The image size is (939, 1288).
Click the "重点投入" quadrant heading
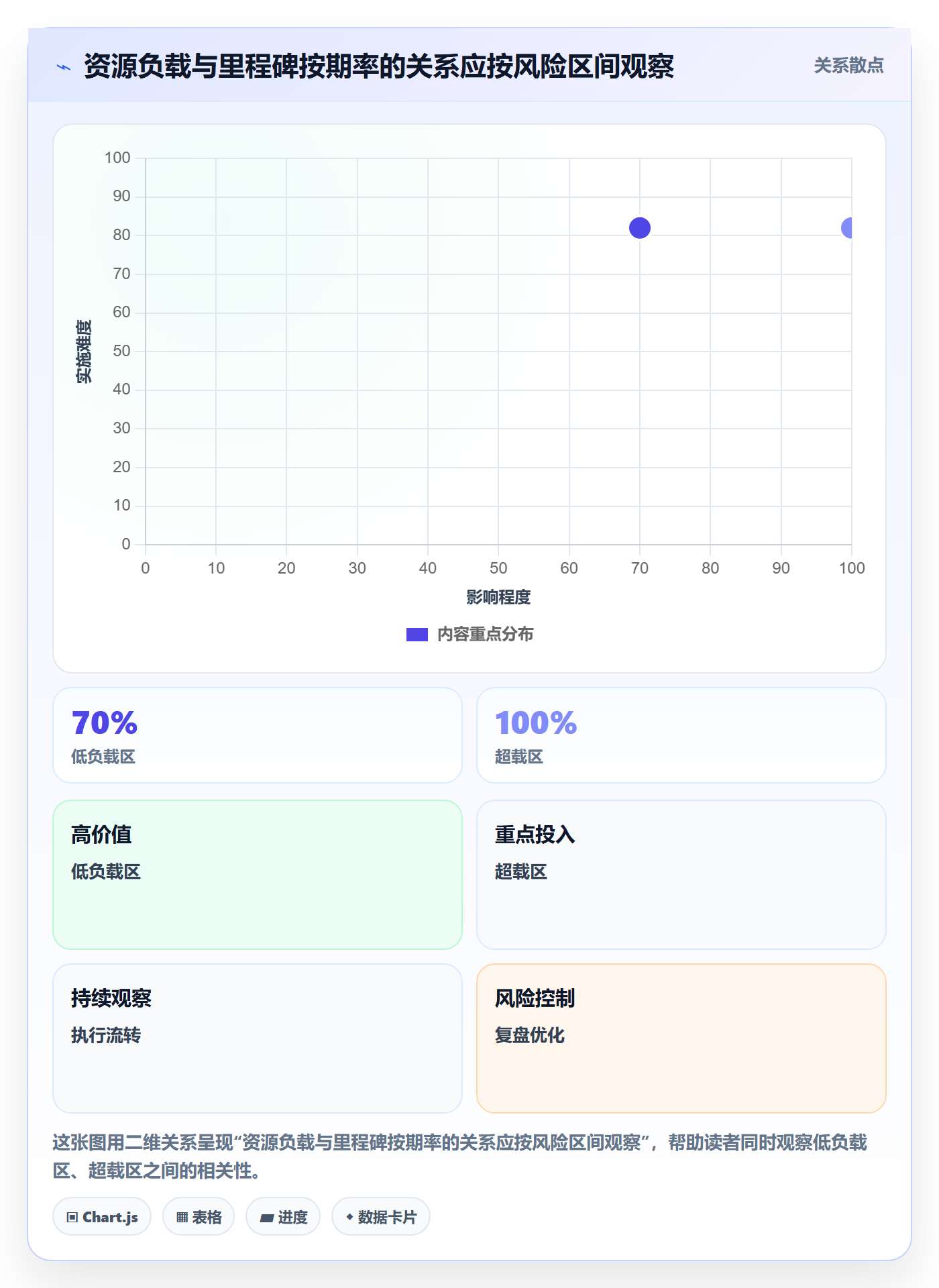535,835
